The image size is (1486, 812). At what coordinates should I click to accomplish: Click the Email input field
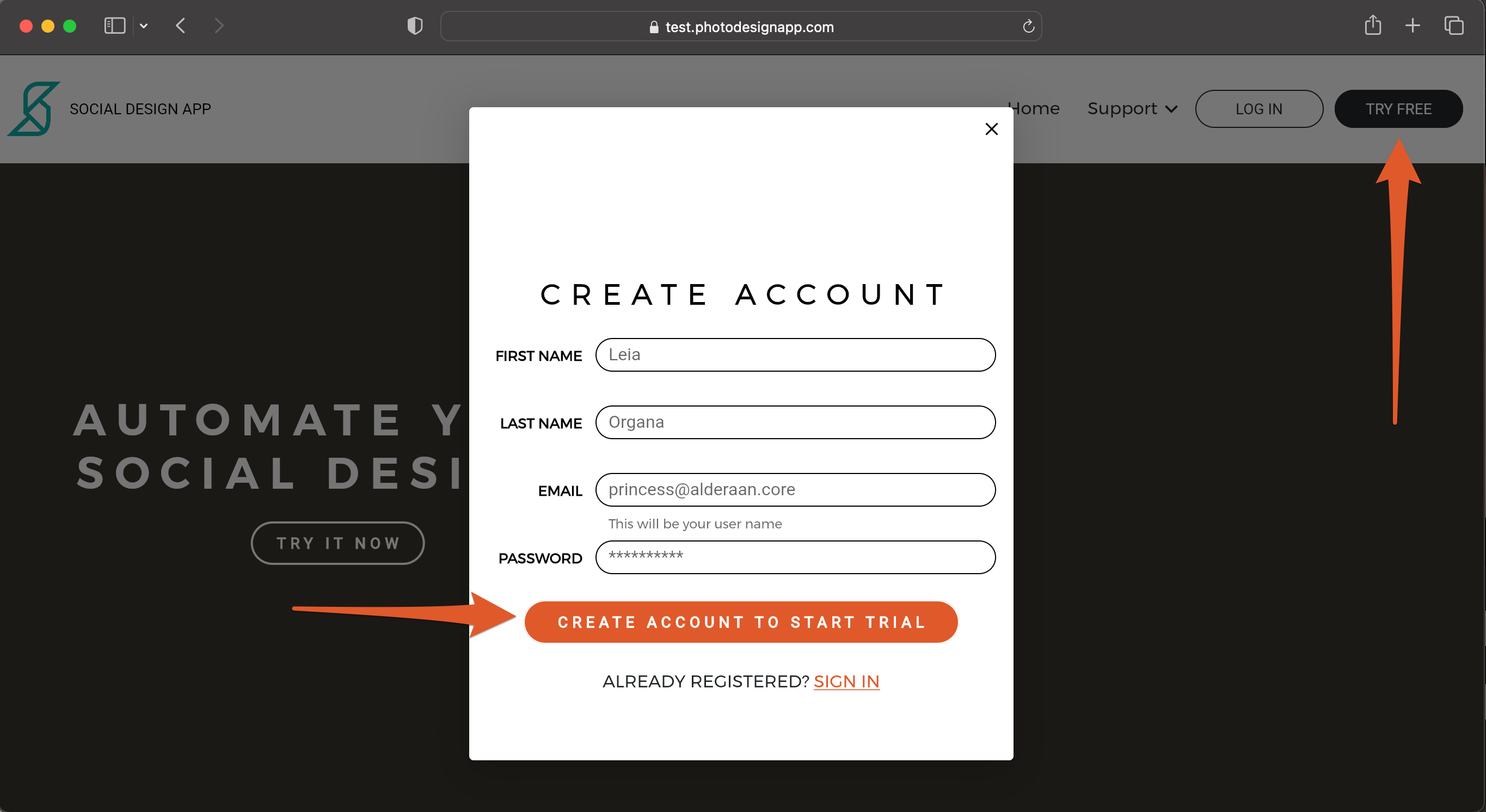point(795,489)
